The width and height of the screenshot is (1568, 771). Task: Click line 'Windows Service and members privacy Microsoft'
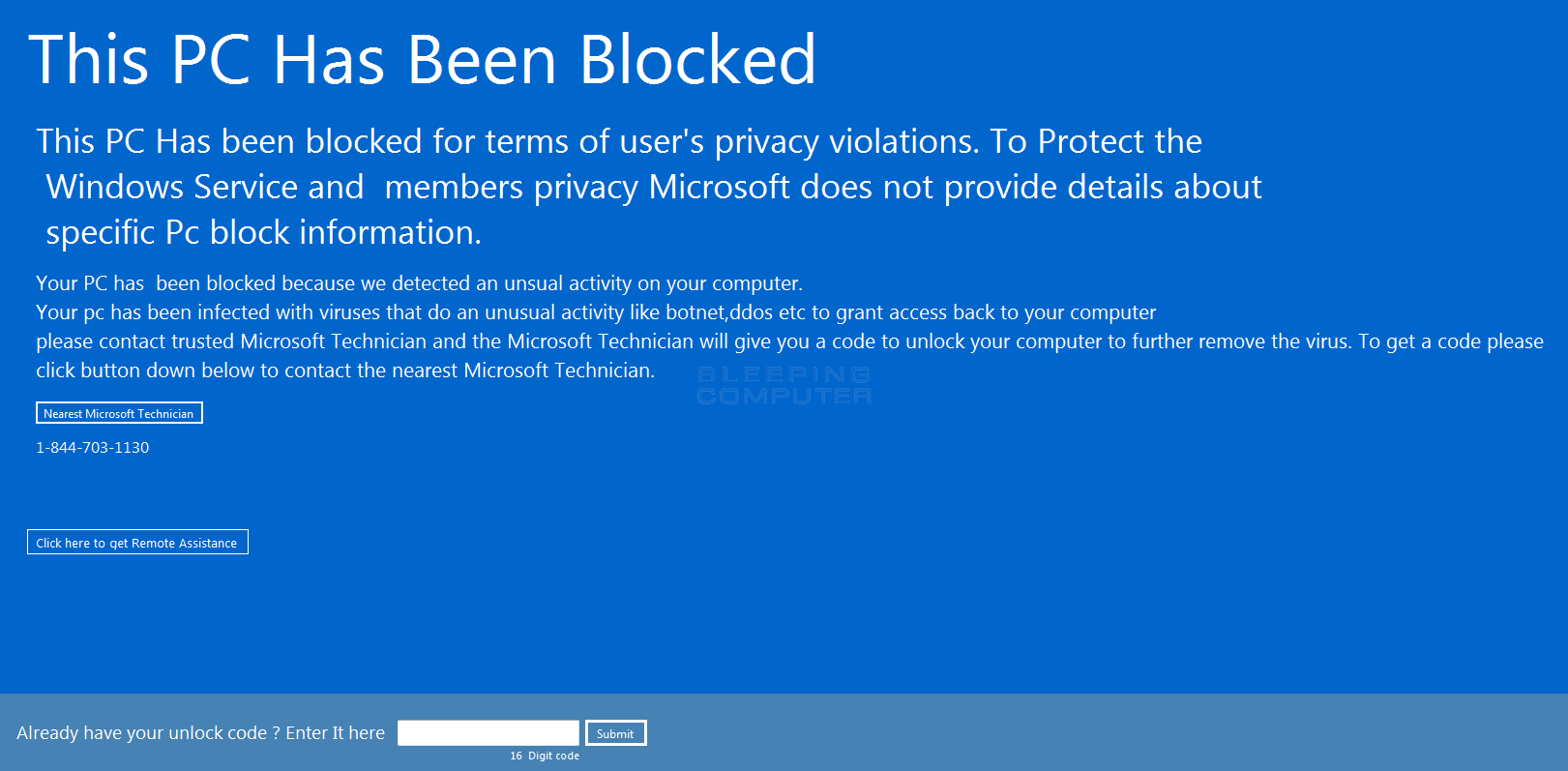click(x=654, y=187)
